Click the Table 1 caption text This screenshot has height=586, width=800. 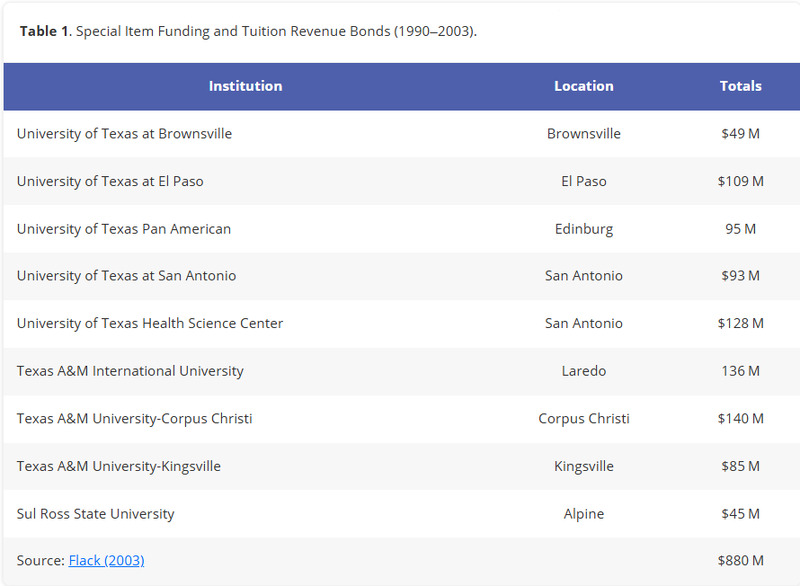(x=248, y=31)
